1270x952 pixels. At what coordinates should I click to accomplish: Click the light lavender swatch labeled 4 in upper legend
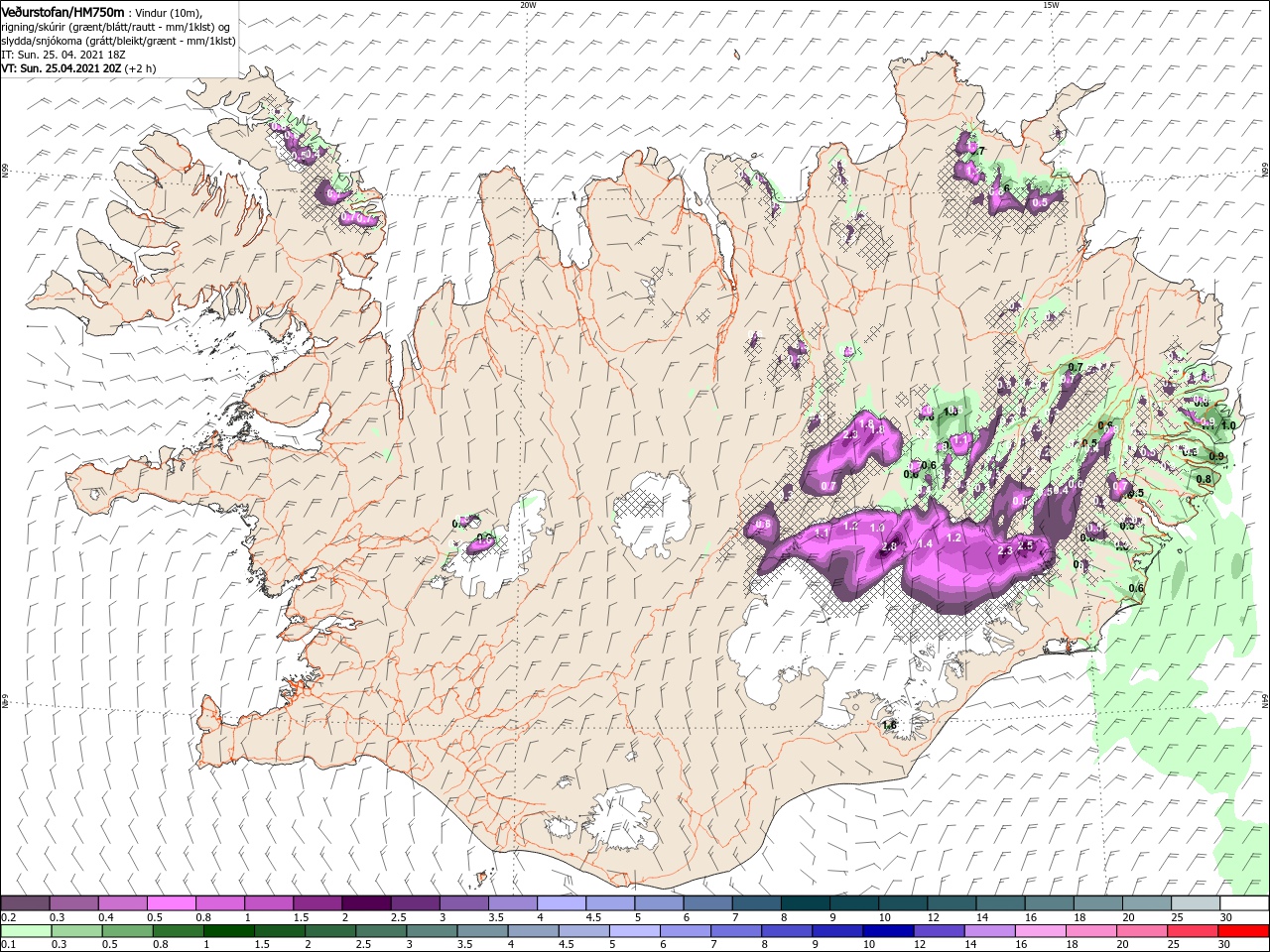pyautogui.click(x=560, y=902)
